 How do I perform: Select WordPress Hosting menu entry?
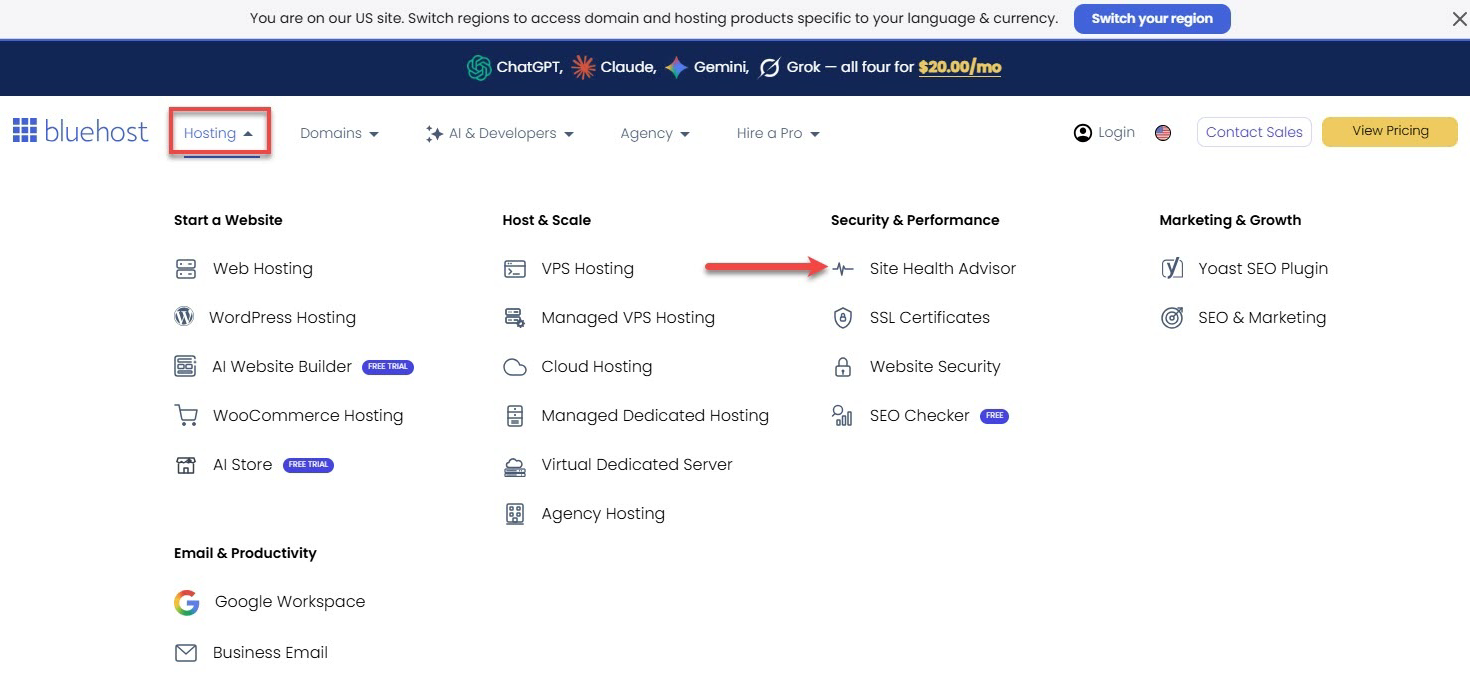tap(282, 318)
